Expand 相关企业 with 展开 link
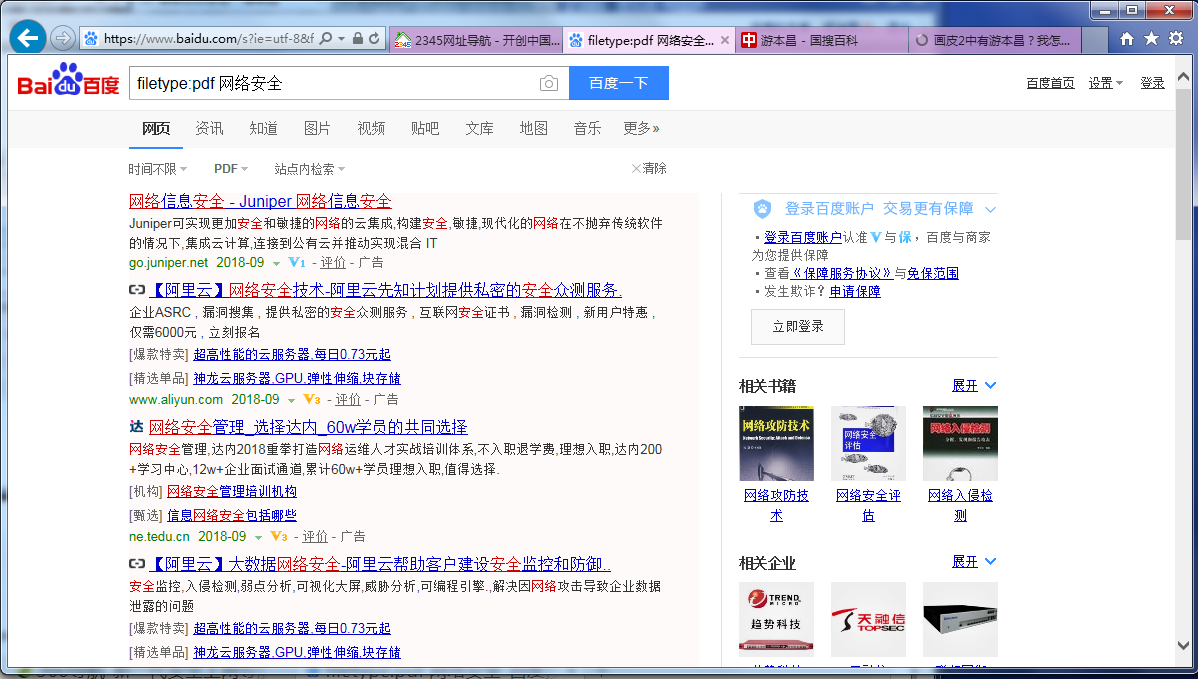The height and width of the screenshot is (679, 1198). click(x=974, y=561)
